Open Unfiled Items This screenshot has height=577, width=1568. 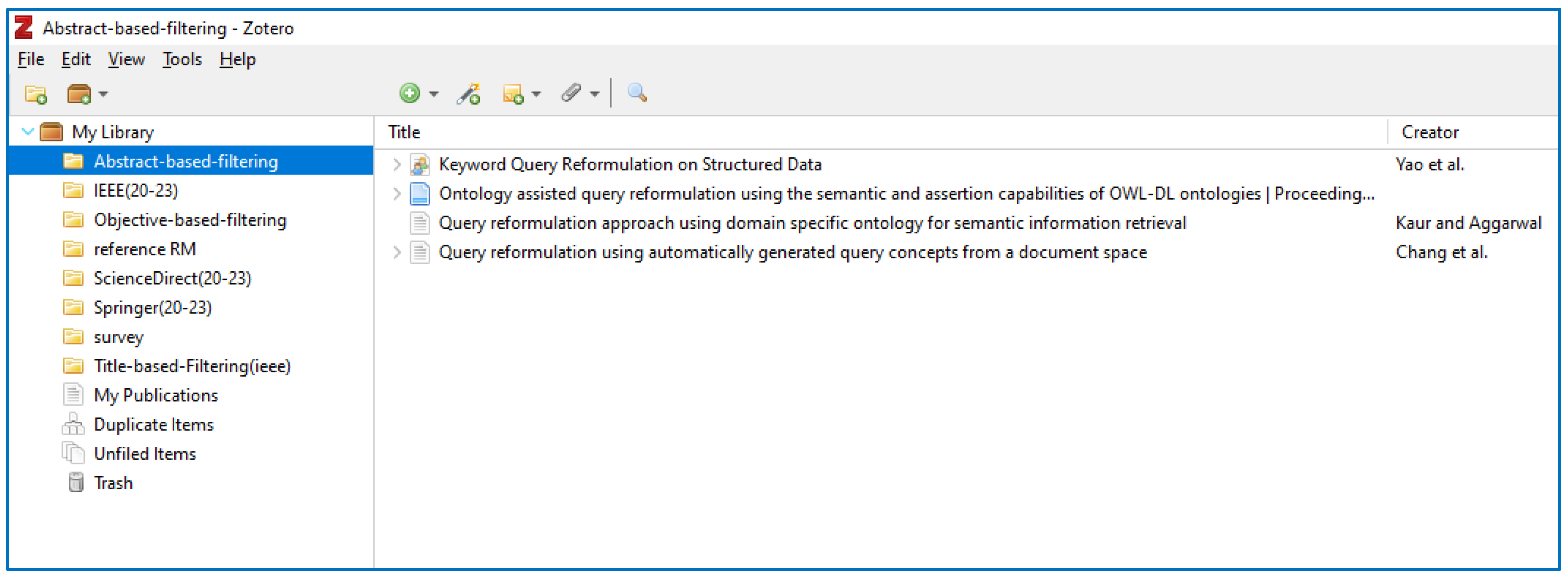144,454
